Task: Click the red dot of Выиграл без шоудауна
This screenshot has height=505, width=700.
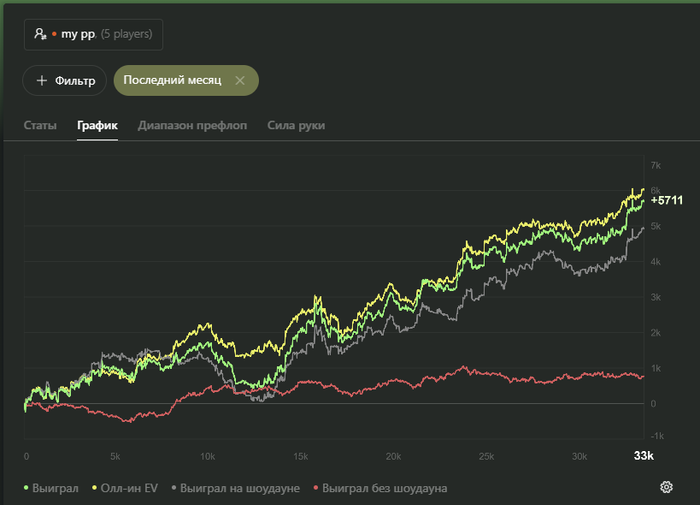Action: (318, 488)
